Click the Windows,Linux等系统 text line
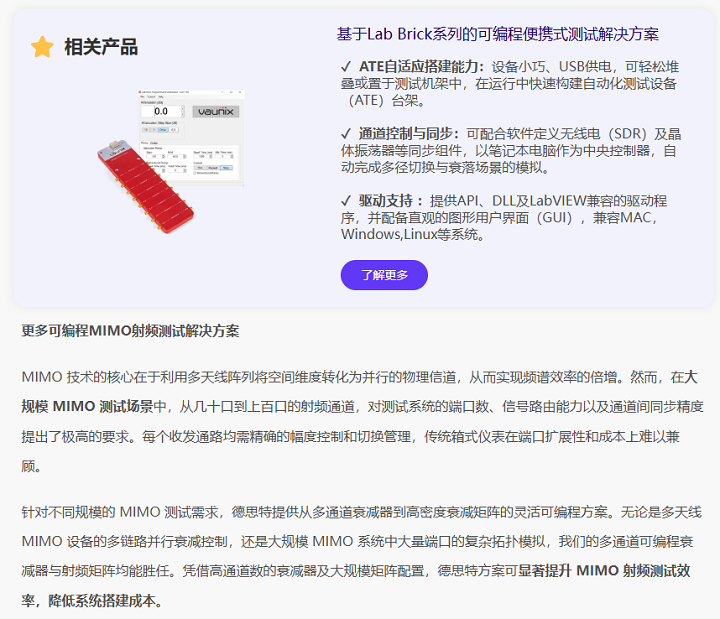The image size is (720, 619). pos(412,235)
